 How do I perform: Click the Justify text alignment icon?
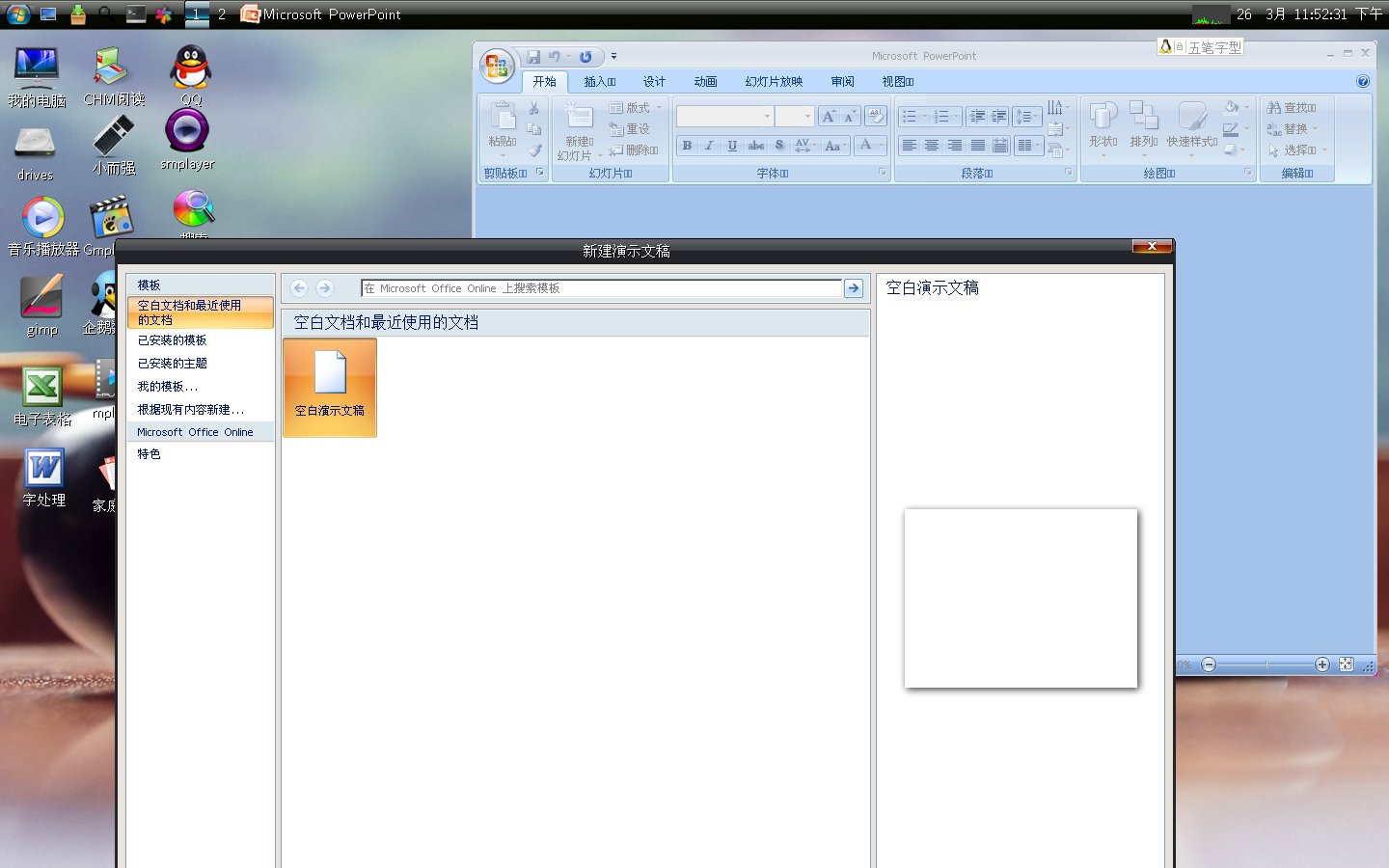point(978,146)
